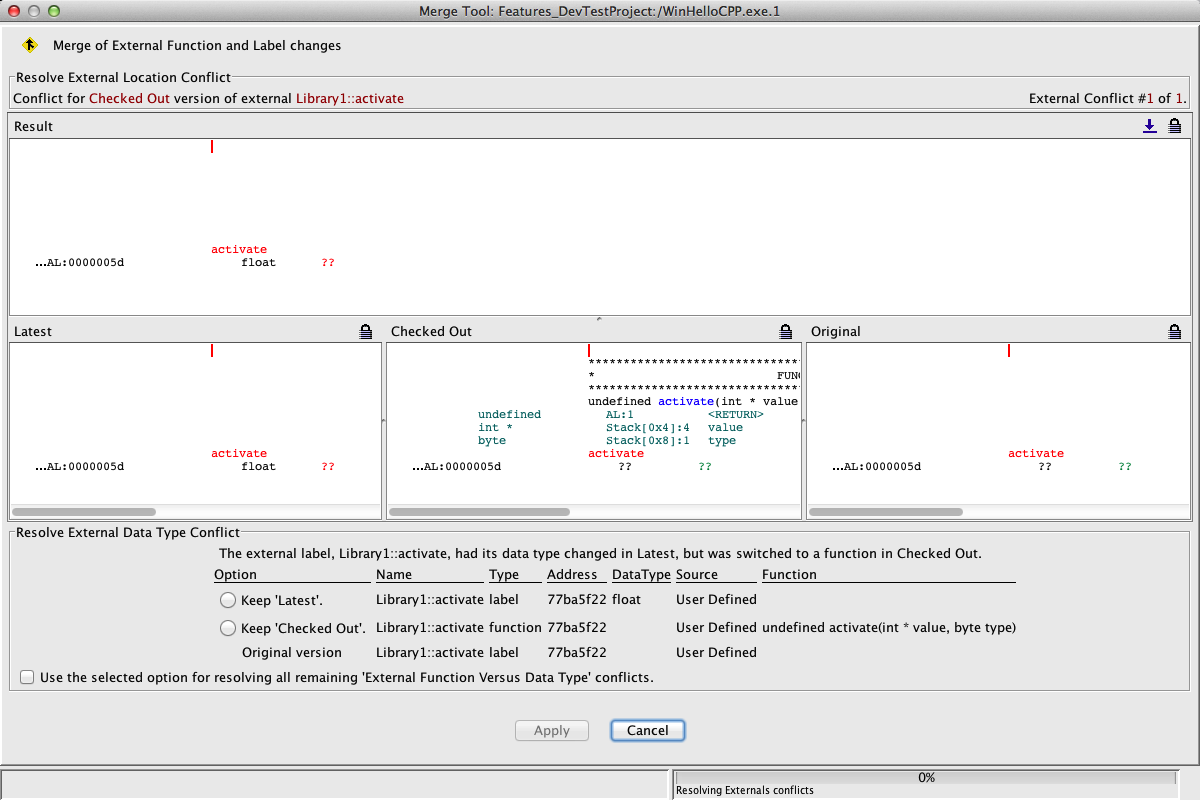The height and width of the screenshot is (800, 1200).
Task: Click the 0% progress bar
Action: [925, 777]
